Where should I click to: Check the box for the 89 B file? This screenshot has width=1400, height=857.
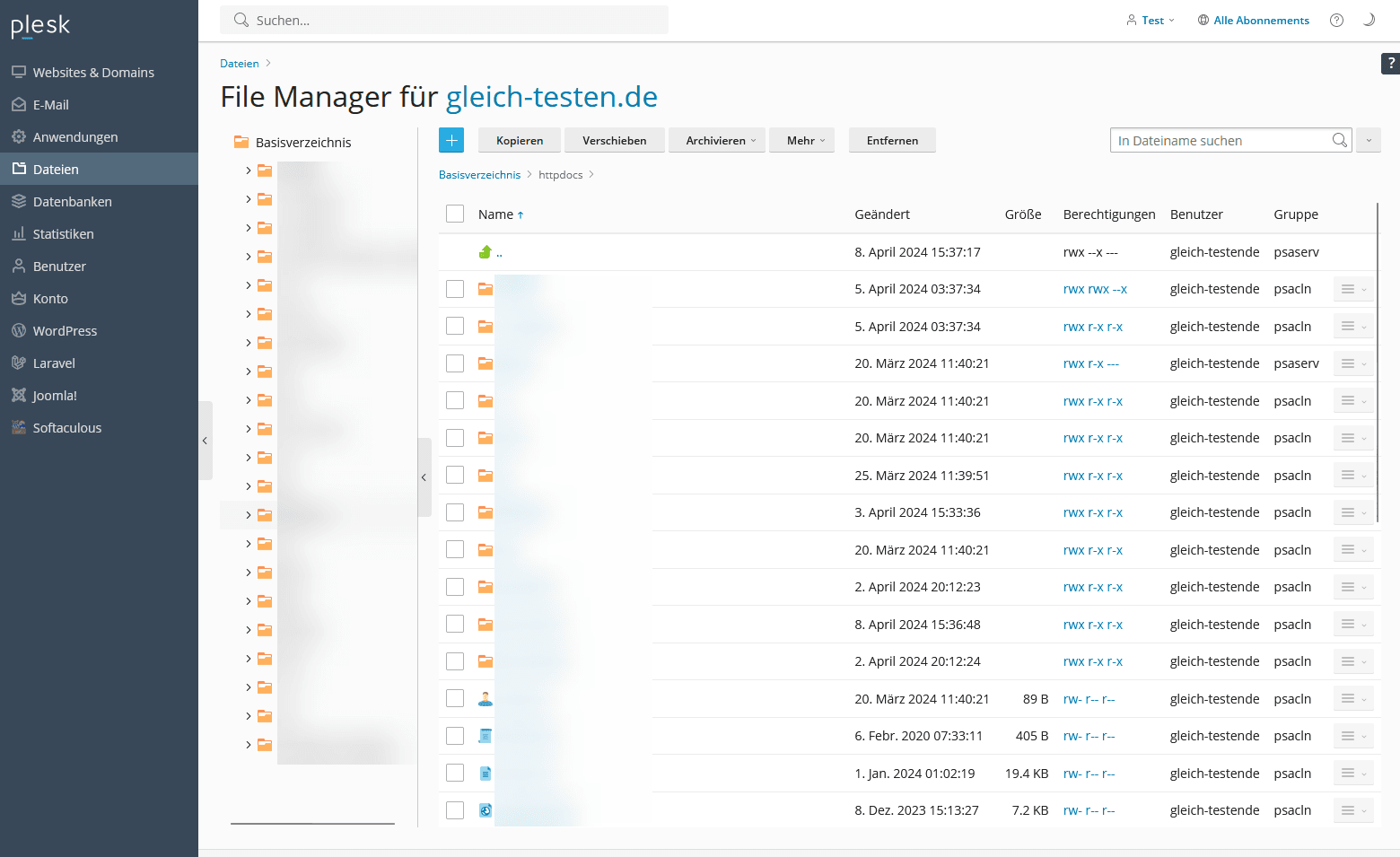coord(455,698)
